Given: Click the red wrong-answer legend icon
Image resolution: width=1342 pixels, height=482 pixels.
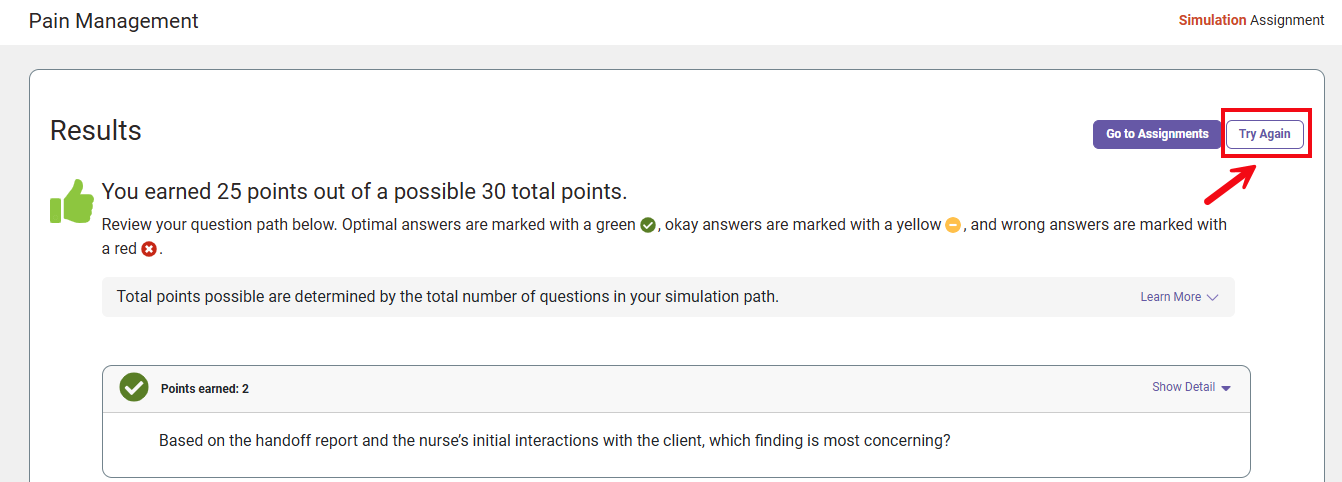Looking at the screenshot, I should pos(149,249).
